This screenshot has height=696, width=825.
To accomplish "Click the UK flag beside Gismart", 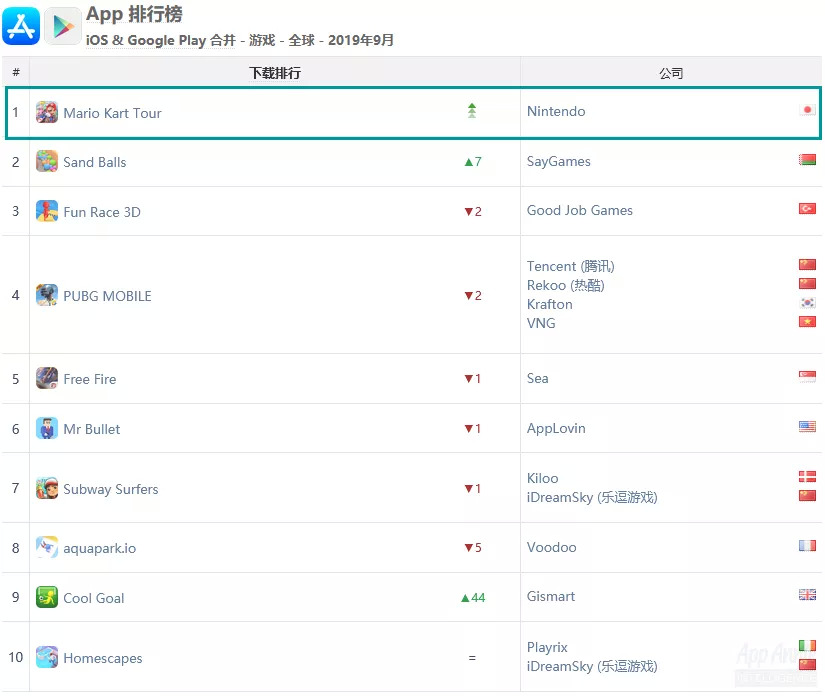I will click(807, 595).
